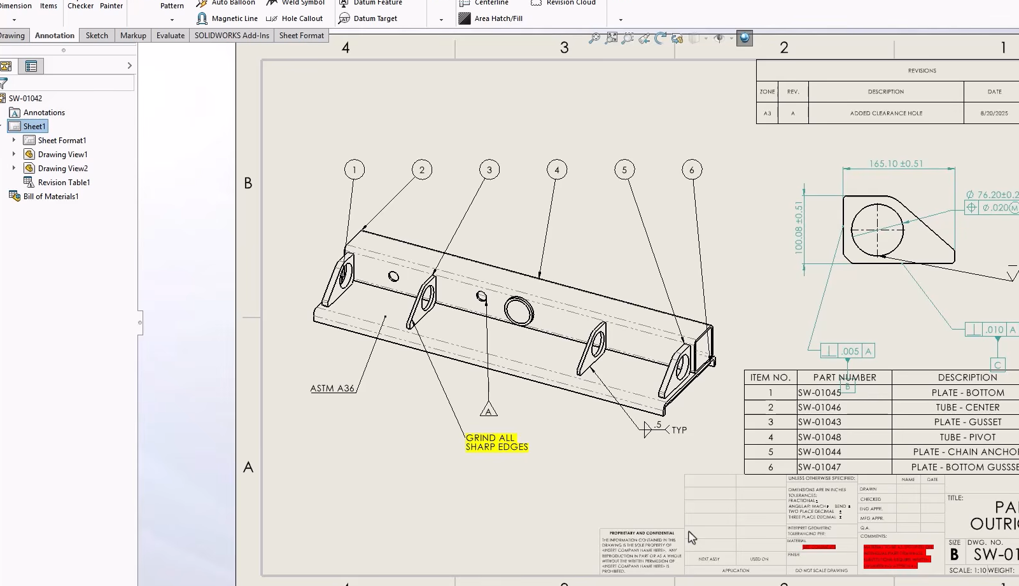
Task: Expand the feature tree flyout arrow
Action: (129, 66)
